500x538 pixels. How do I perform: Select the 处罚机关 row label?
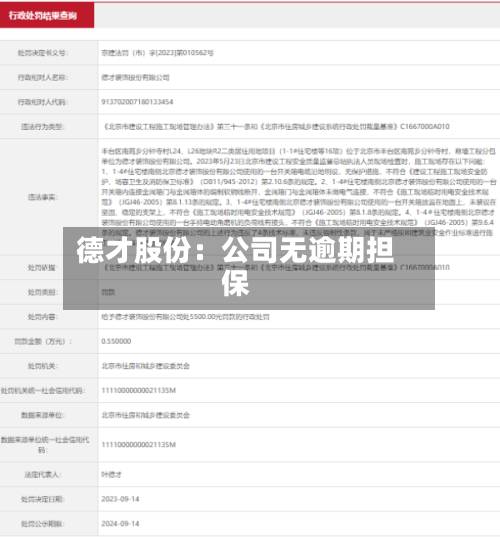click(x=42, y=366)
